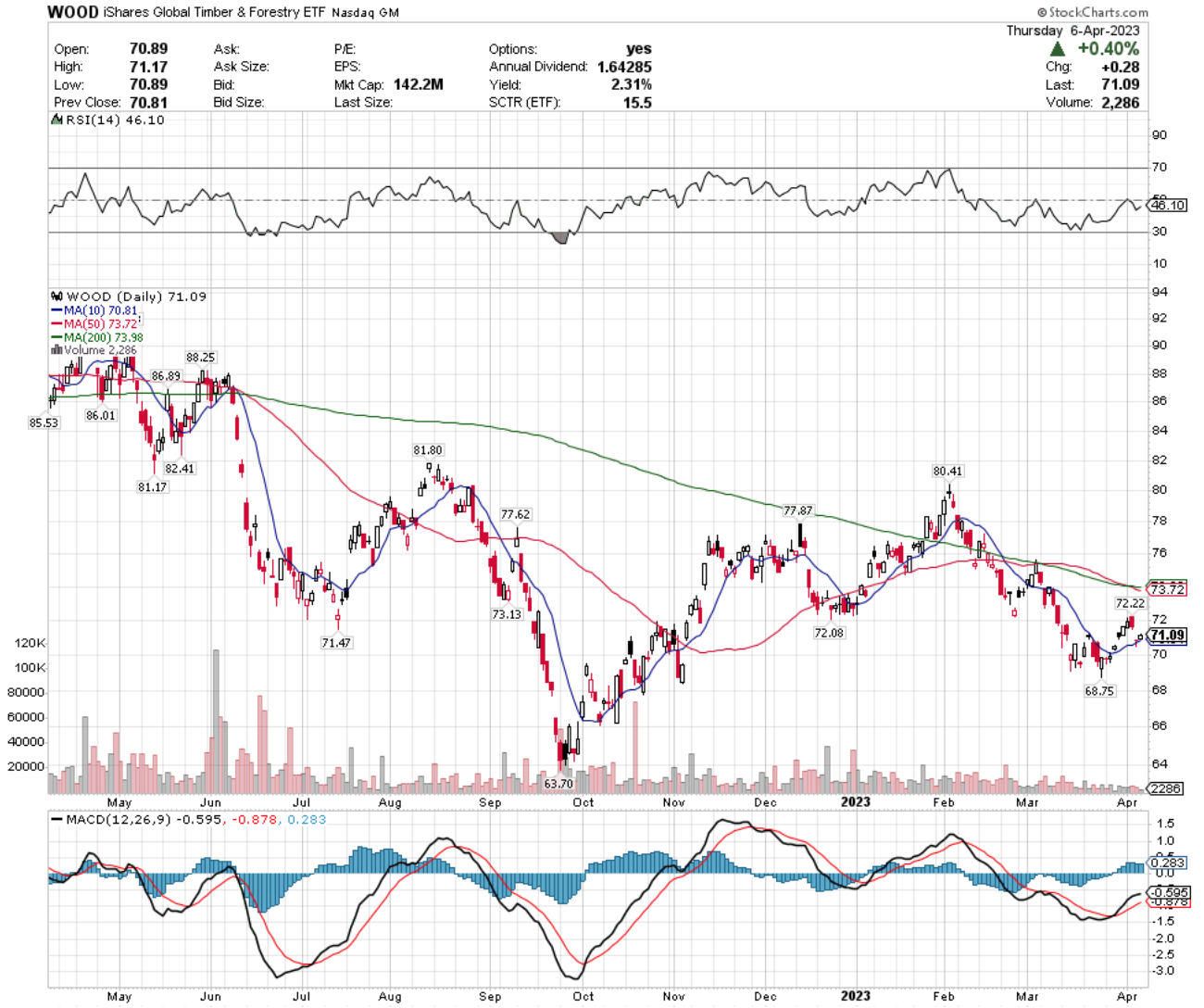Click the +0.40% percent change value

pos(1109,48)
